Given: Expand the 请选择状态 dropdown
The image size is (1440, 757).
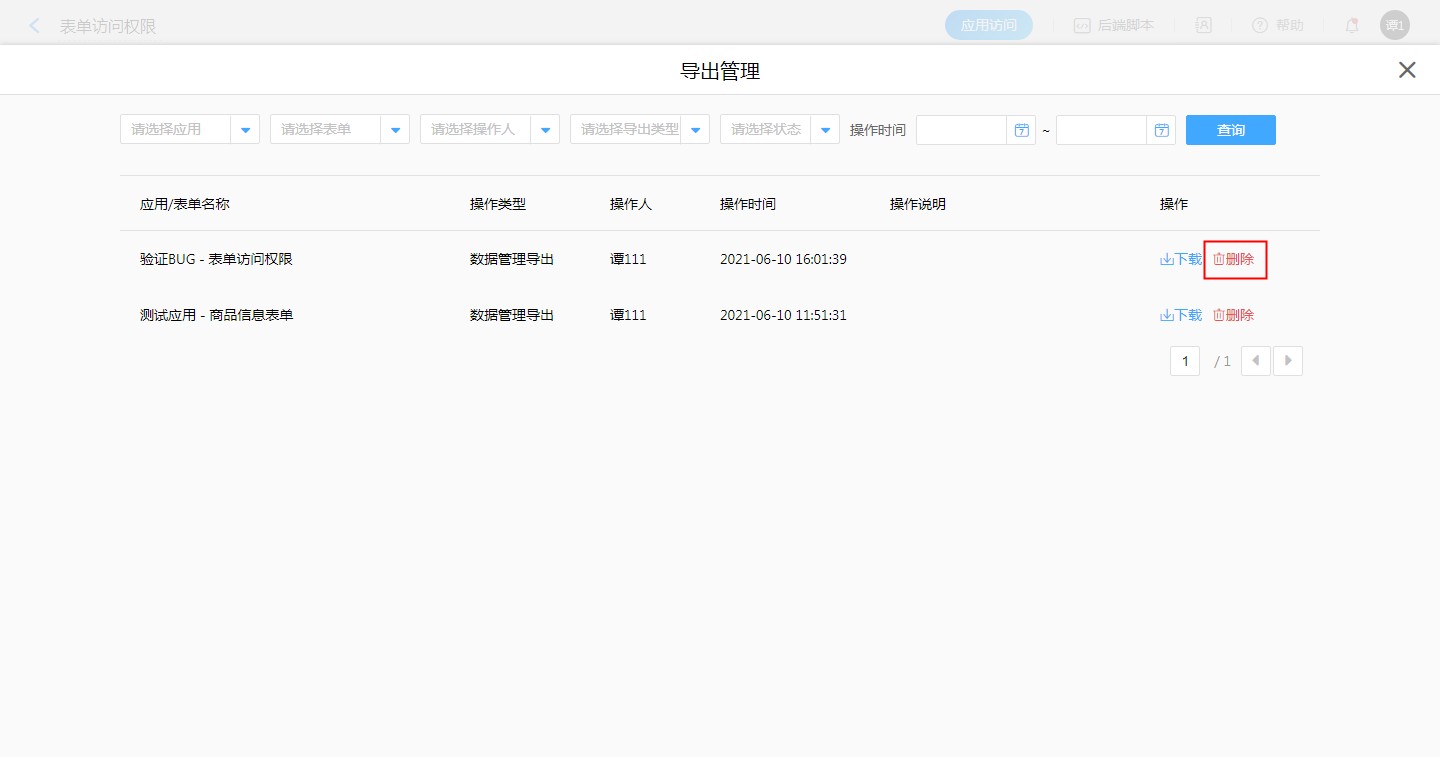Looking at the screenshot, I should pos(825,130).
